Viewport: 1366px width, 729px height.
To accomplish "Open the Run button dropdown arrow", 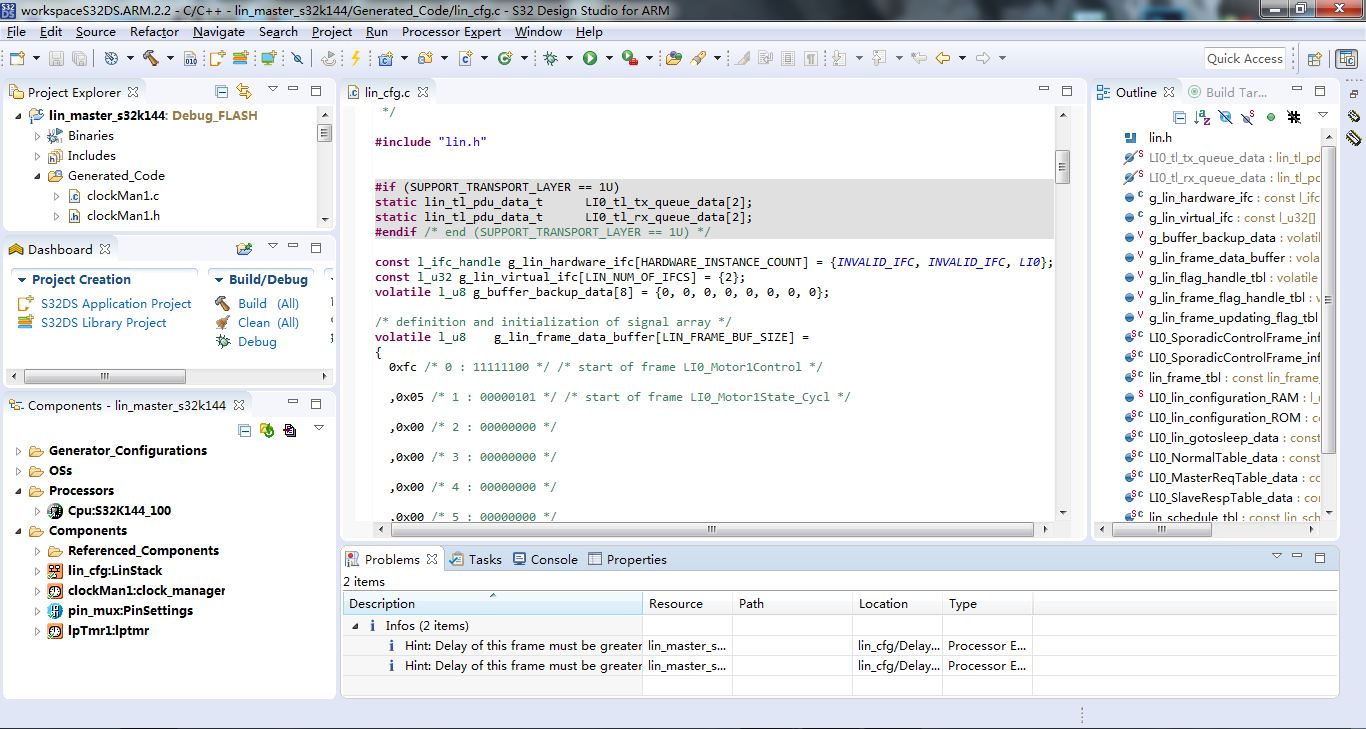I will click(x=607, y=58).
